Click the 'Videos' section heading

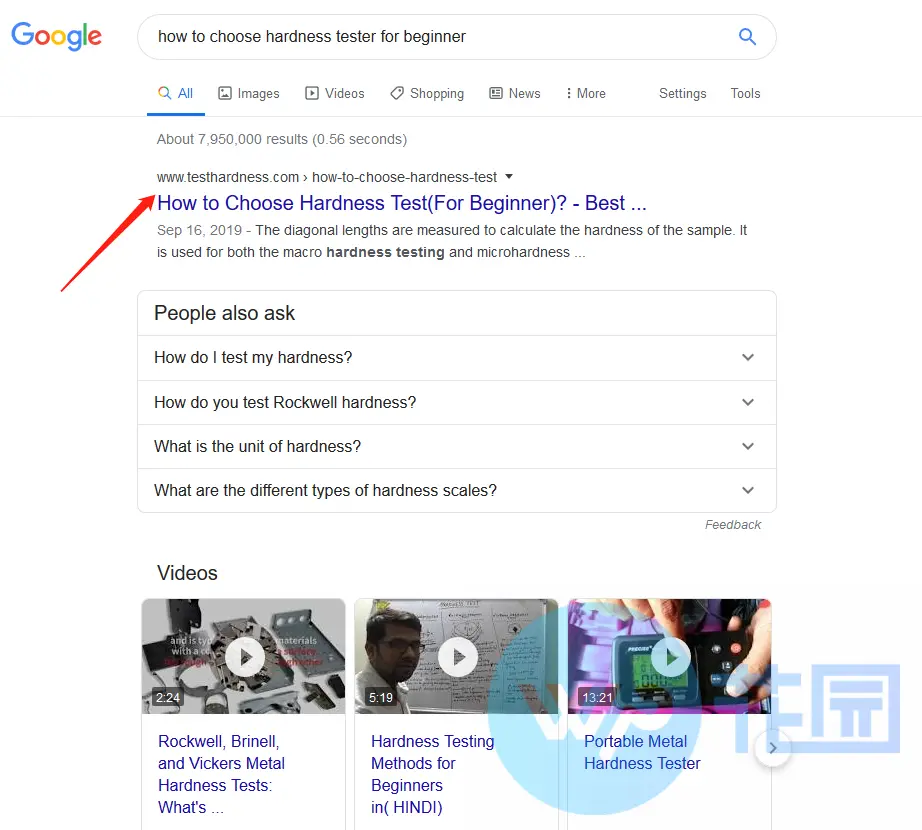point(187,573)
